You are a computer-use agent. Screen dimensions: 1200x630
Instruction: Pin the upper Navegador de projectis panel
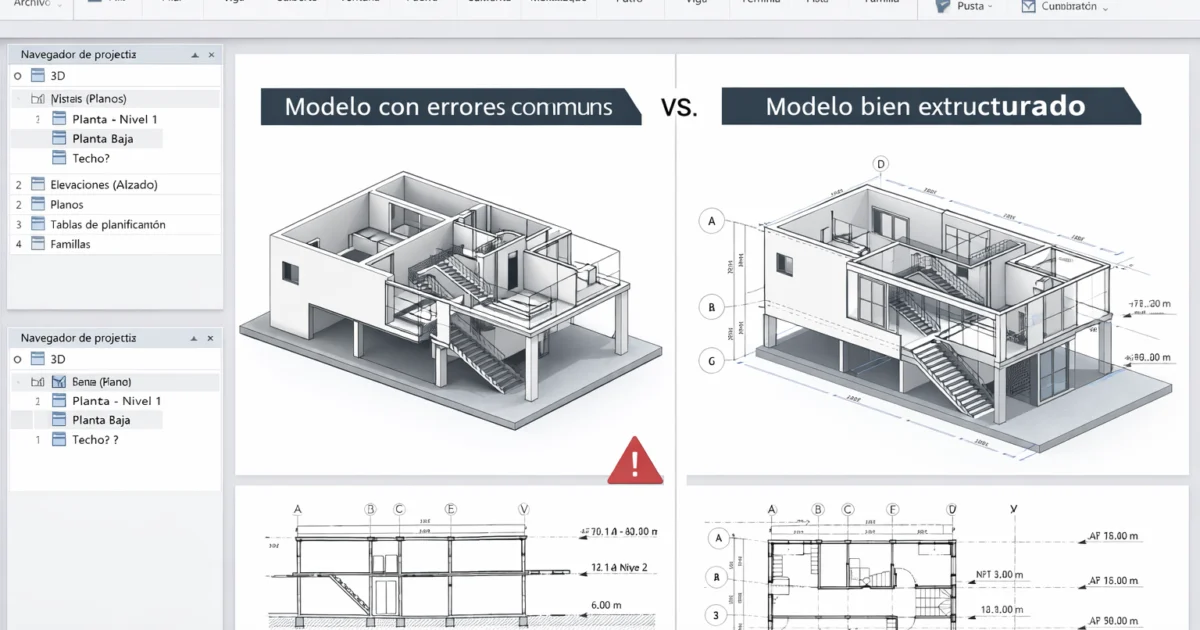(196, 54)
